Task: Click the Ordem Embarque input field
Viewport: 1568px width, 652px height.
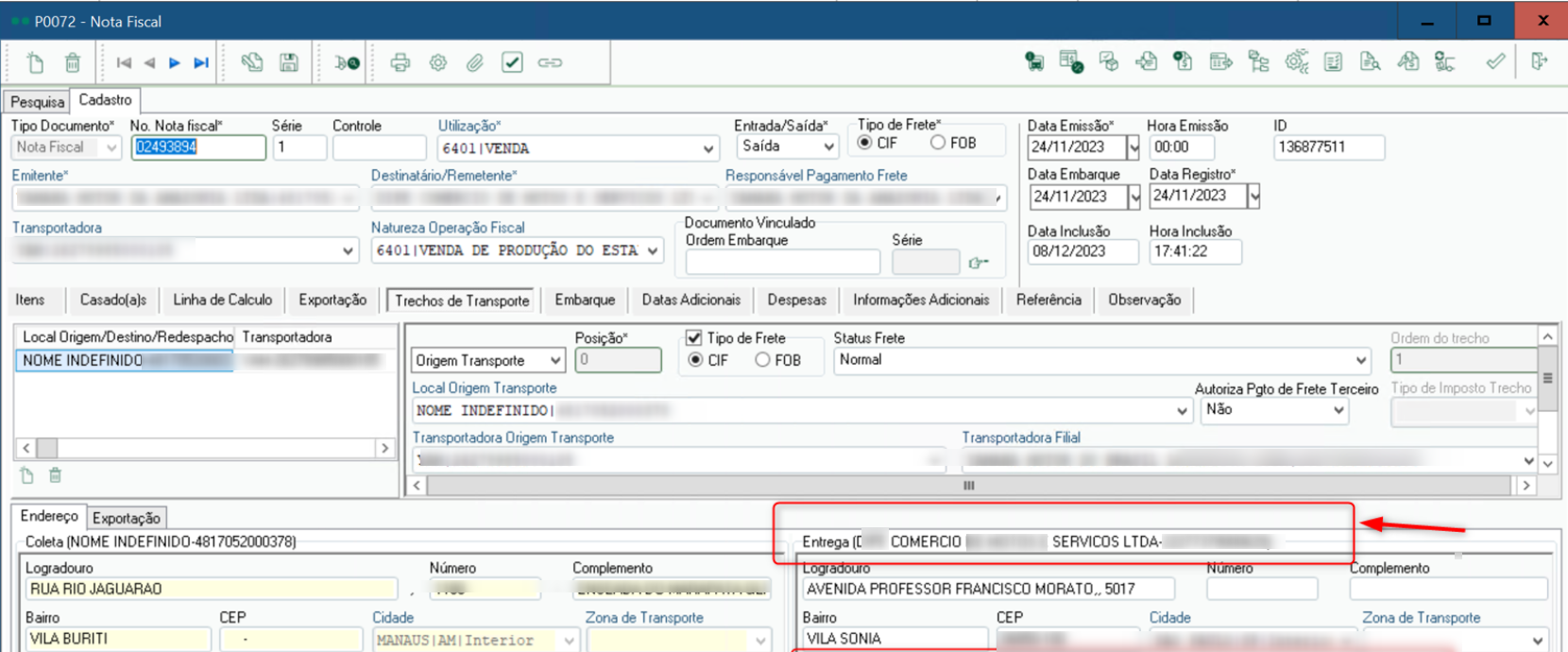Action: [x=783, y=262]
